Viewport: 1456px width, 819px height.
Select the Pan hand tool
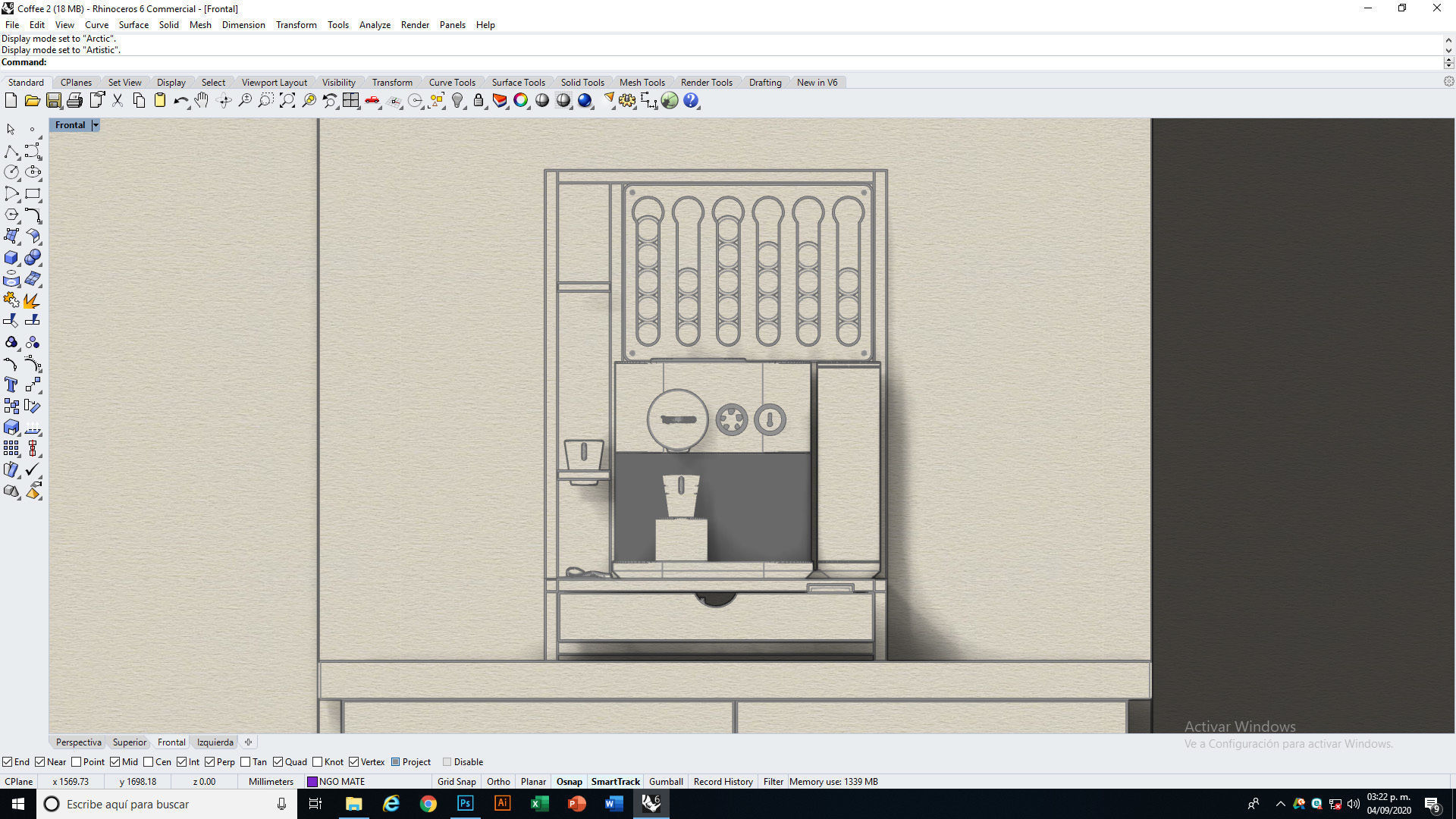(202, 100)
